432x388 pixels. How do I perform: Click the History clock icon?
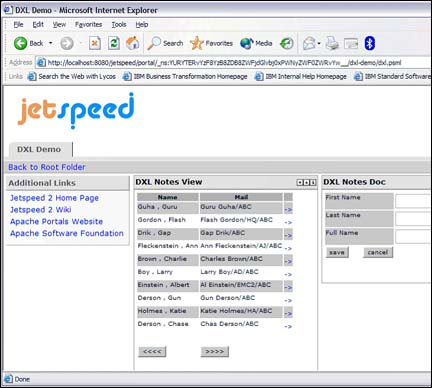click(x=286, y=43)
